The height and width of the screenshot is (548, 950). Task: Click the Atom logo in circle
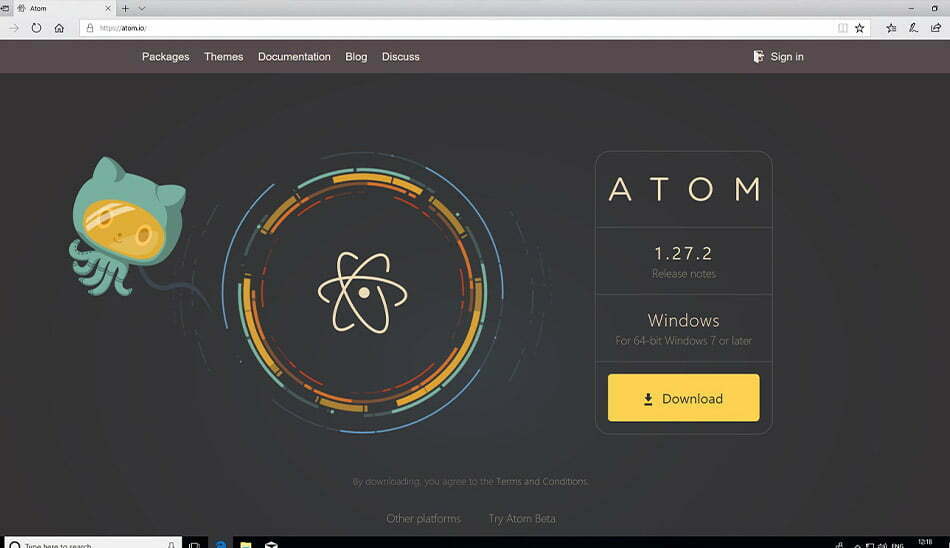click(x=363, y=292)
